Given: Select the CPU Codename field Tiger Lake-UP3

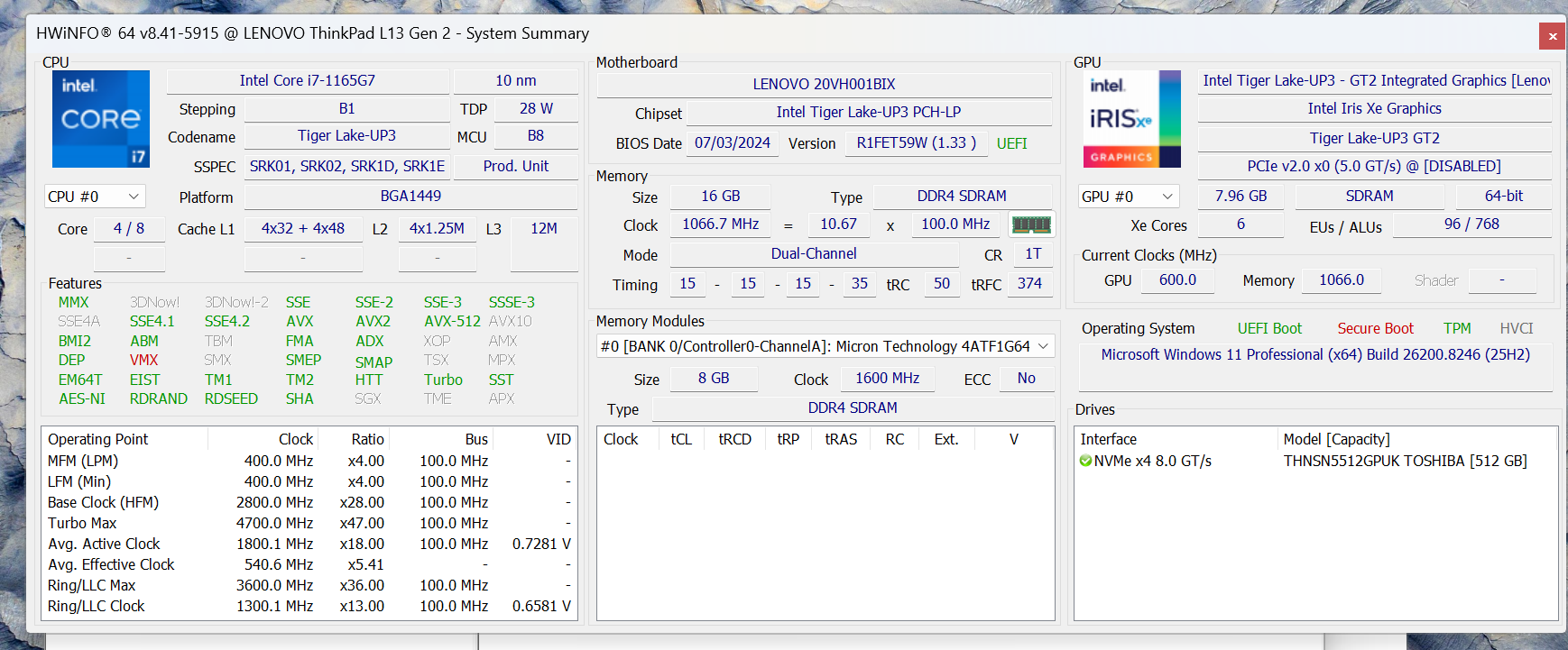Looking at the screenshot, I should coord(347,135).
